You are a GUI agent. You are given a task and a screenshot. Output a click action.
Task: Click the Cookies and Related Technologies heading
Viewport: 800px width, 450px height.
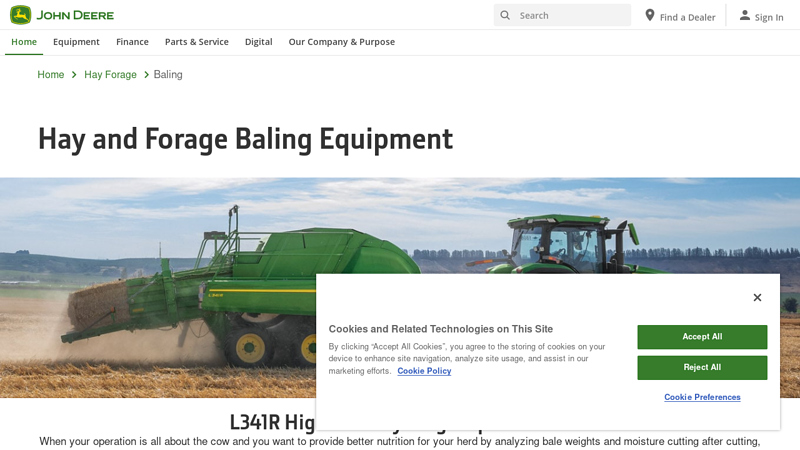point(440,329)
